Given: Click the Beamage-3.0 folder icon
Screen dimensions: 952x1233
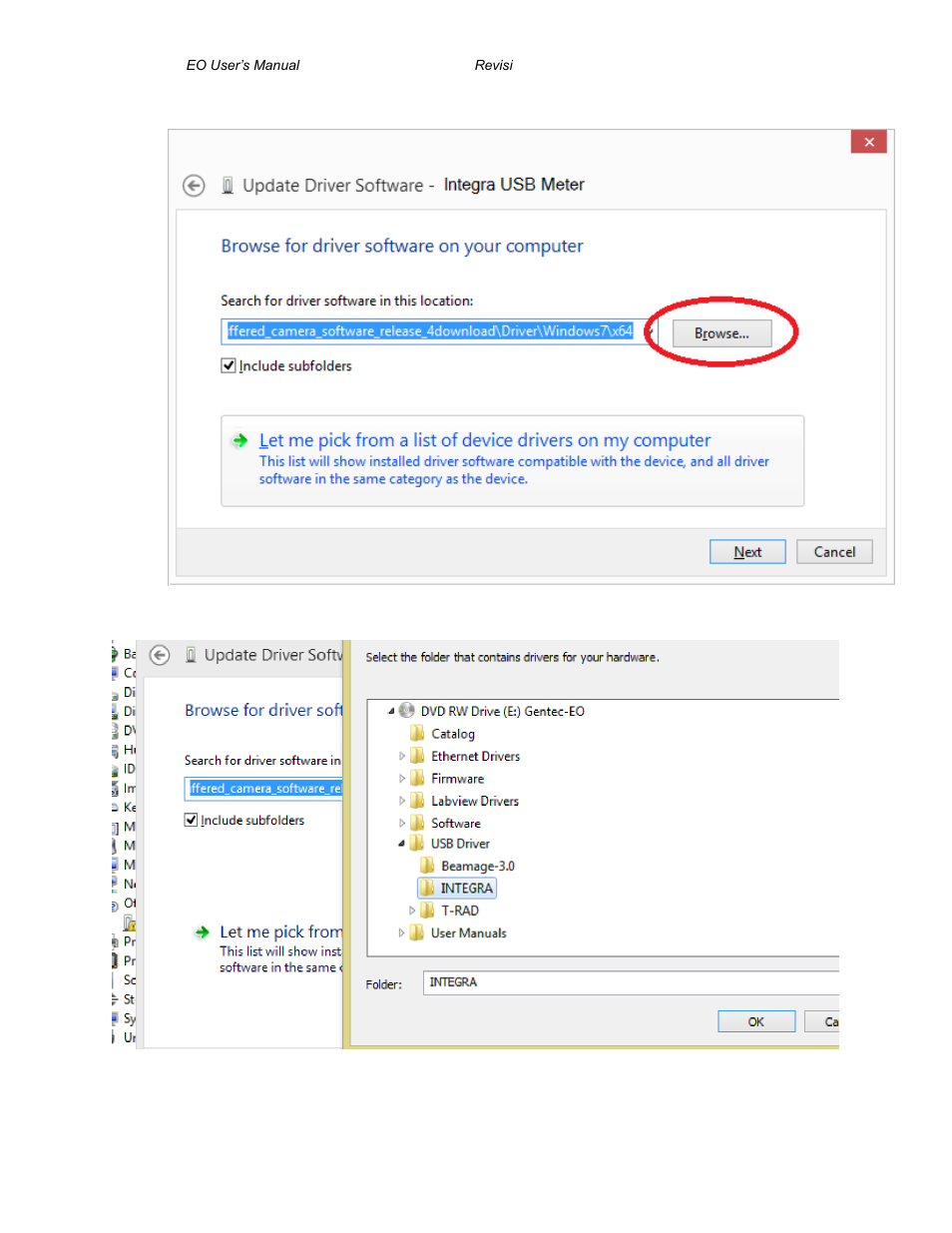Looking at the screenshot, I should point(427,866).
